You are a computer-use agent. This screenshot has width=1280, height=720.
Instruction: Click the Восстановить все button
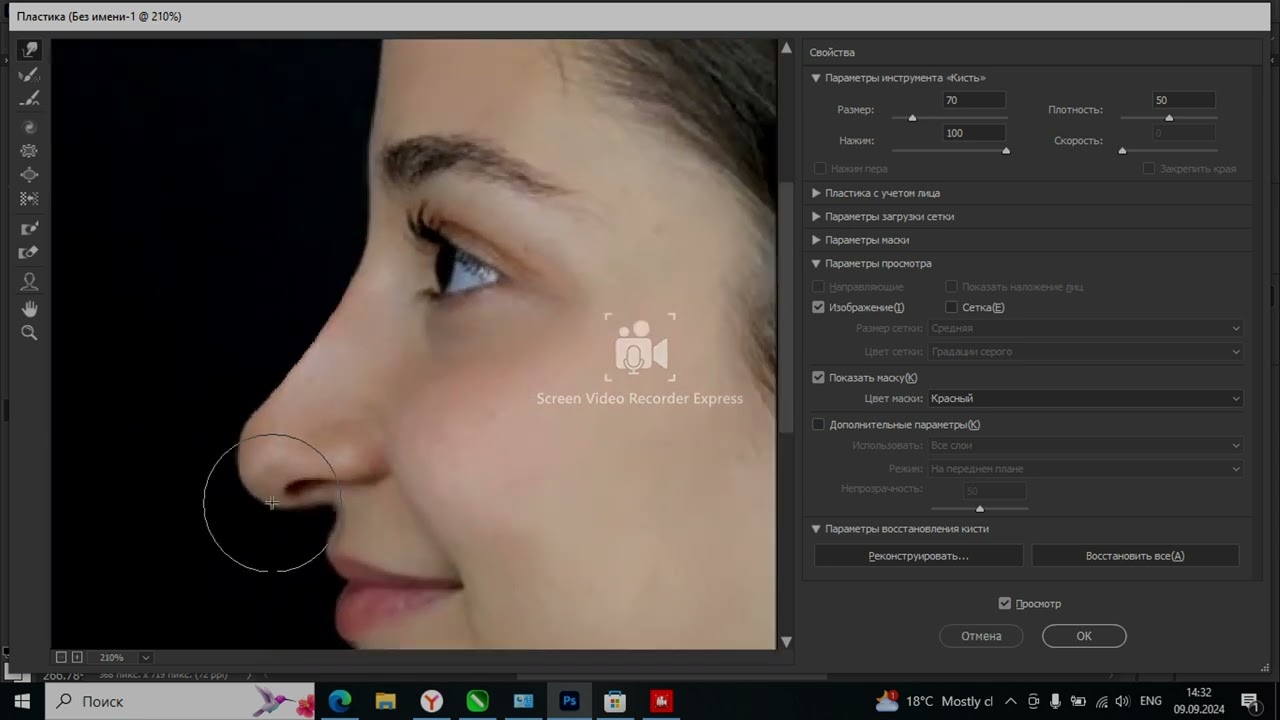1135,556
